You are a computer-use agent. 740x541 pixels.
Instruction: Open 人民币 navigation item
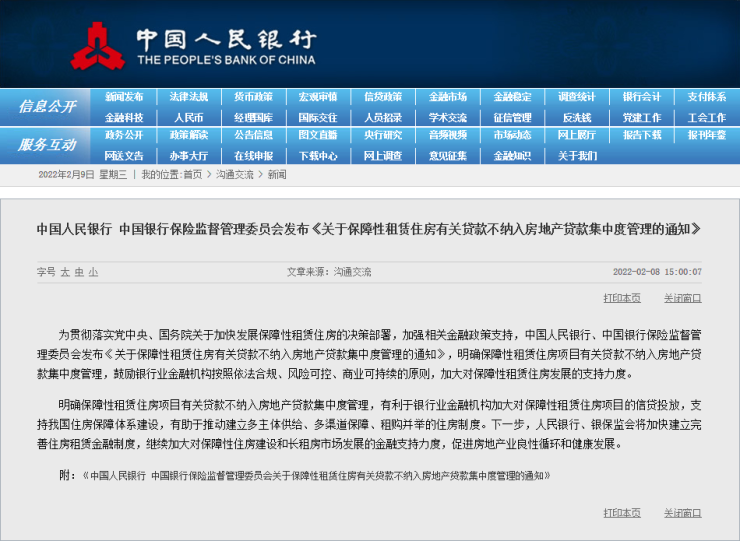click(188, 117)
